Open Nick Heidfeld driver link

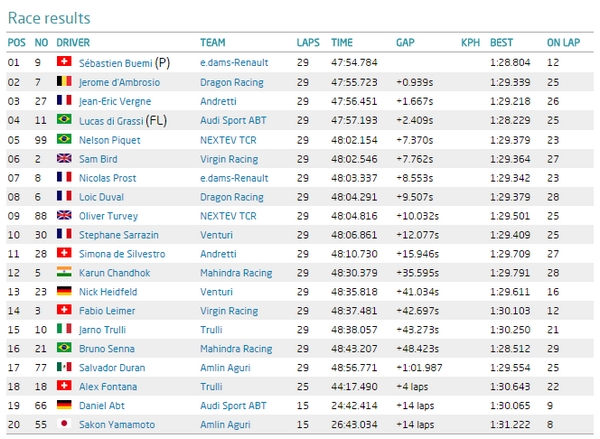(108, 292)
